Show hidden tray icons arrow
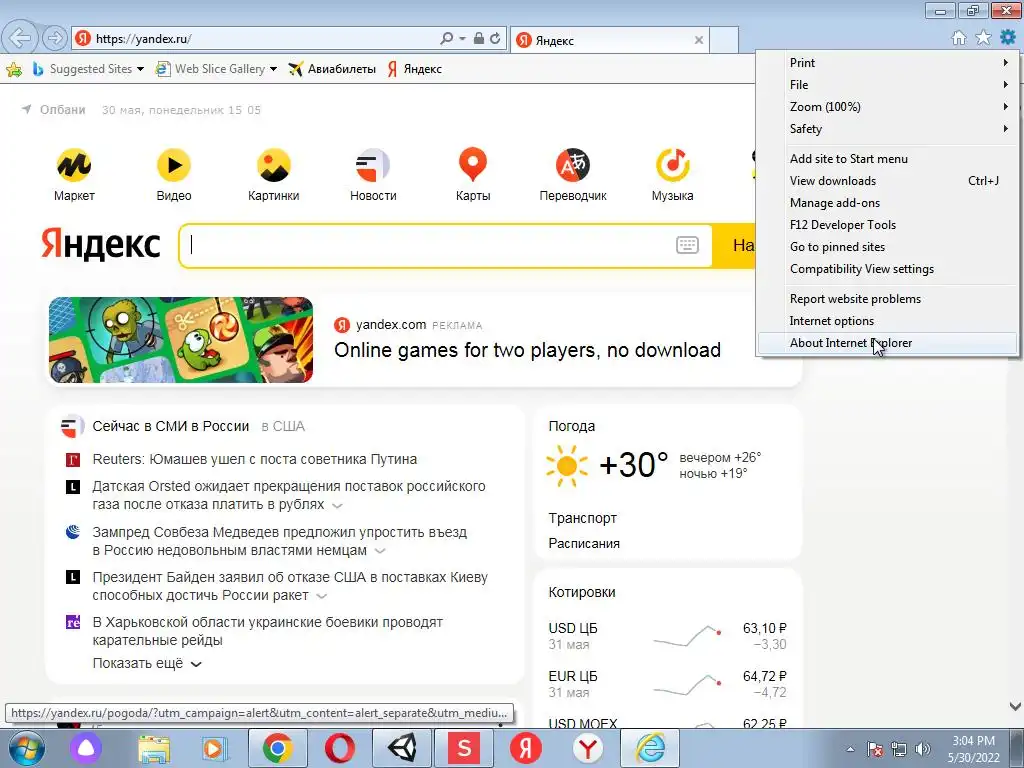The image size is (1024, 768). pyautogui.click(x=850, y=750)
